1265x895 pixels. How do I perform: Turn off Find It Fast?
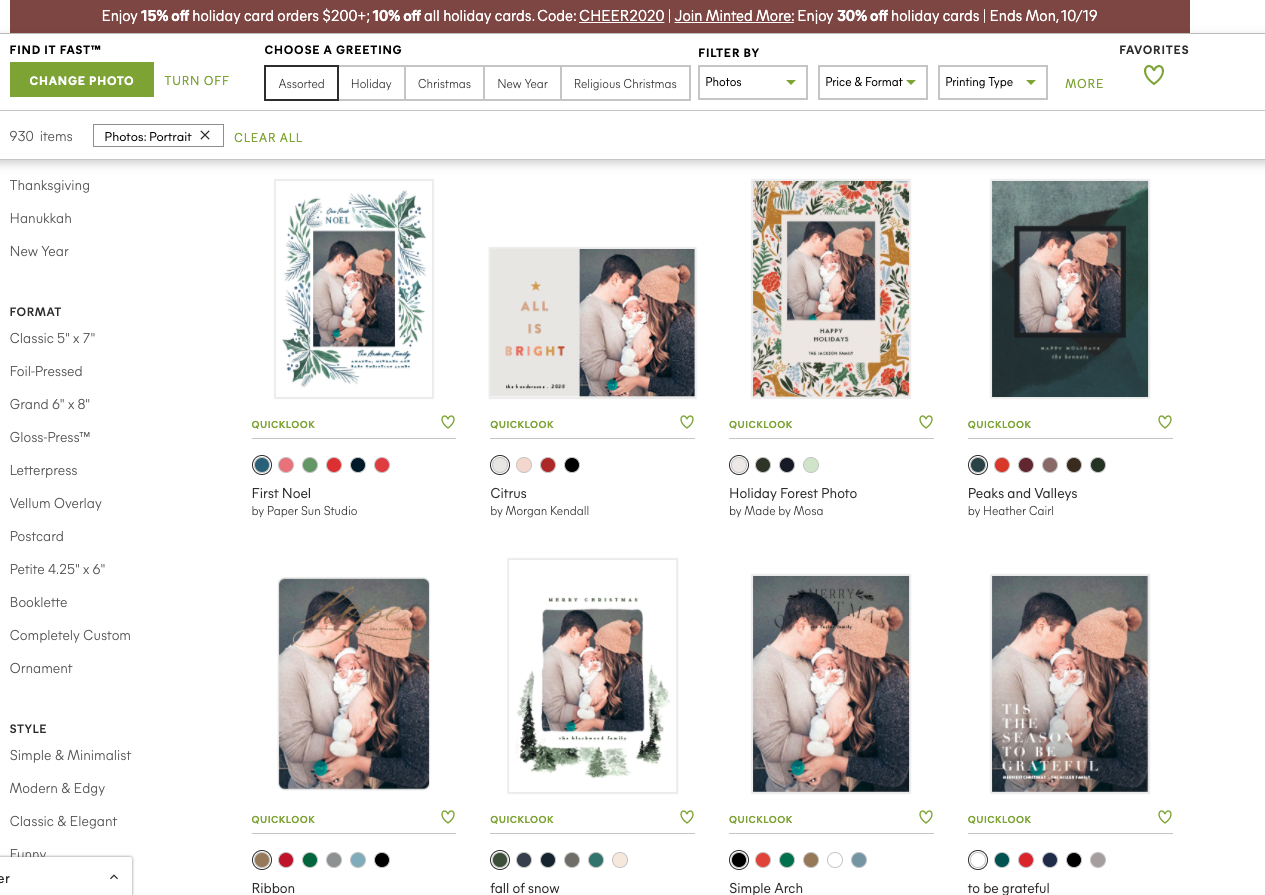[197, 81]
